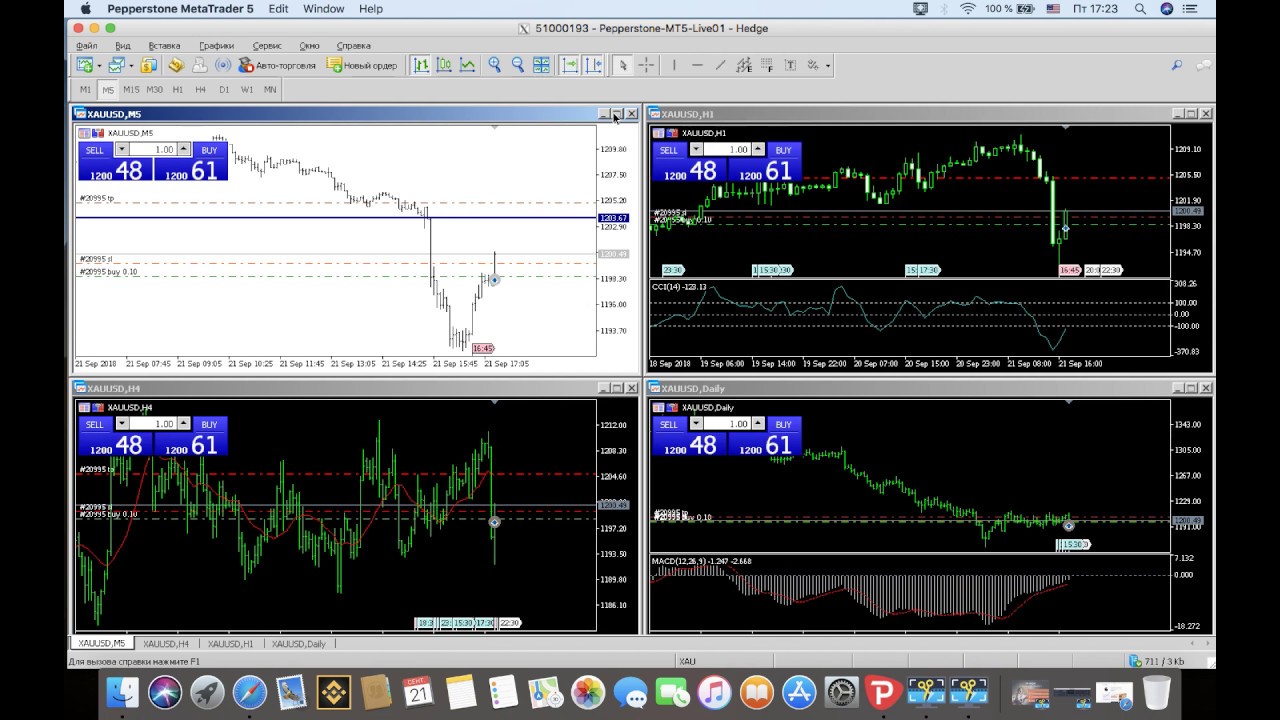Adjust volume stepper in H1 chart panel

(758, 149)
